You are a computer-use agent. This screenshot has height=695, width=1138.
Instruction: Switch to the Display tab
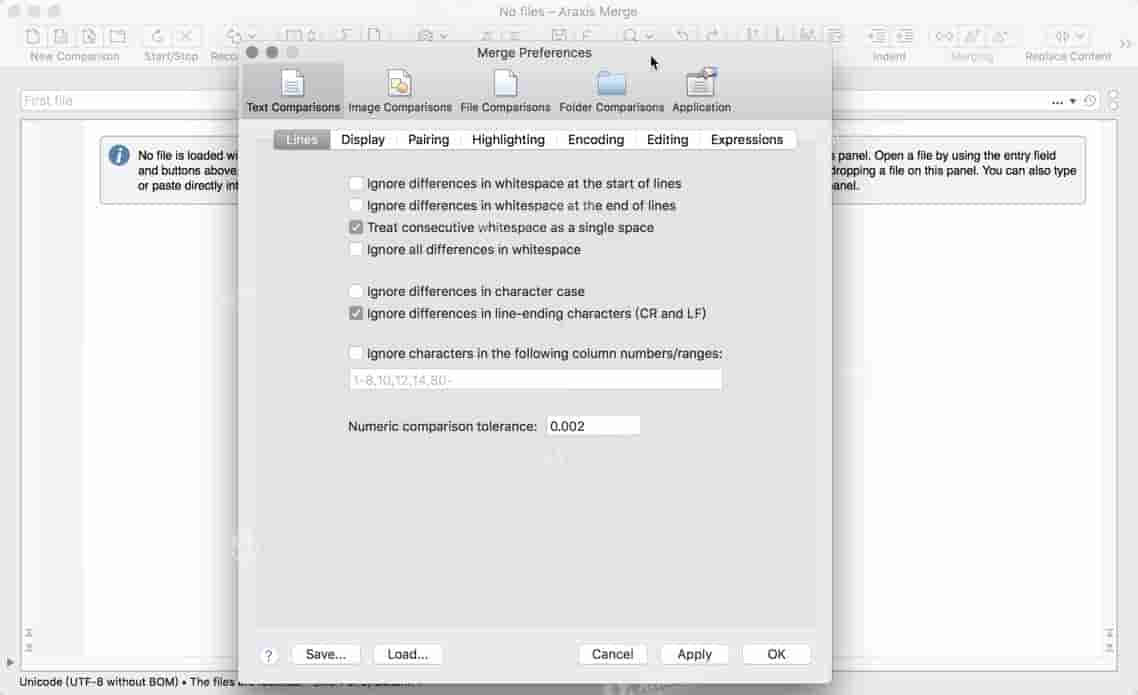click(x=363, y=139)
